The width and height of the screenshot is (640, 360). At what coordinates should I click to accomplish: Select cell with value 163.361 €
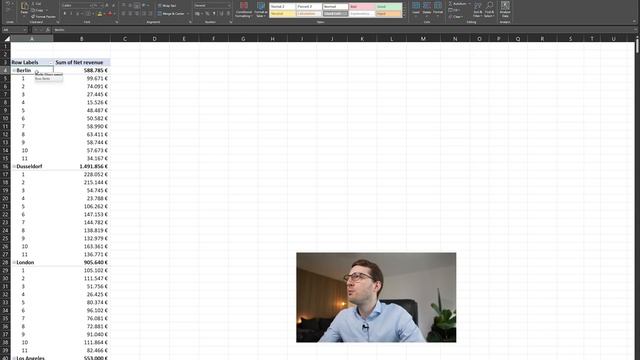tap(82, 247)
